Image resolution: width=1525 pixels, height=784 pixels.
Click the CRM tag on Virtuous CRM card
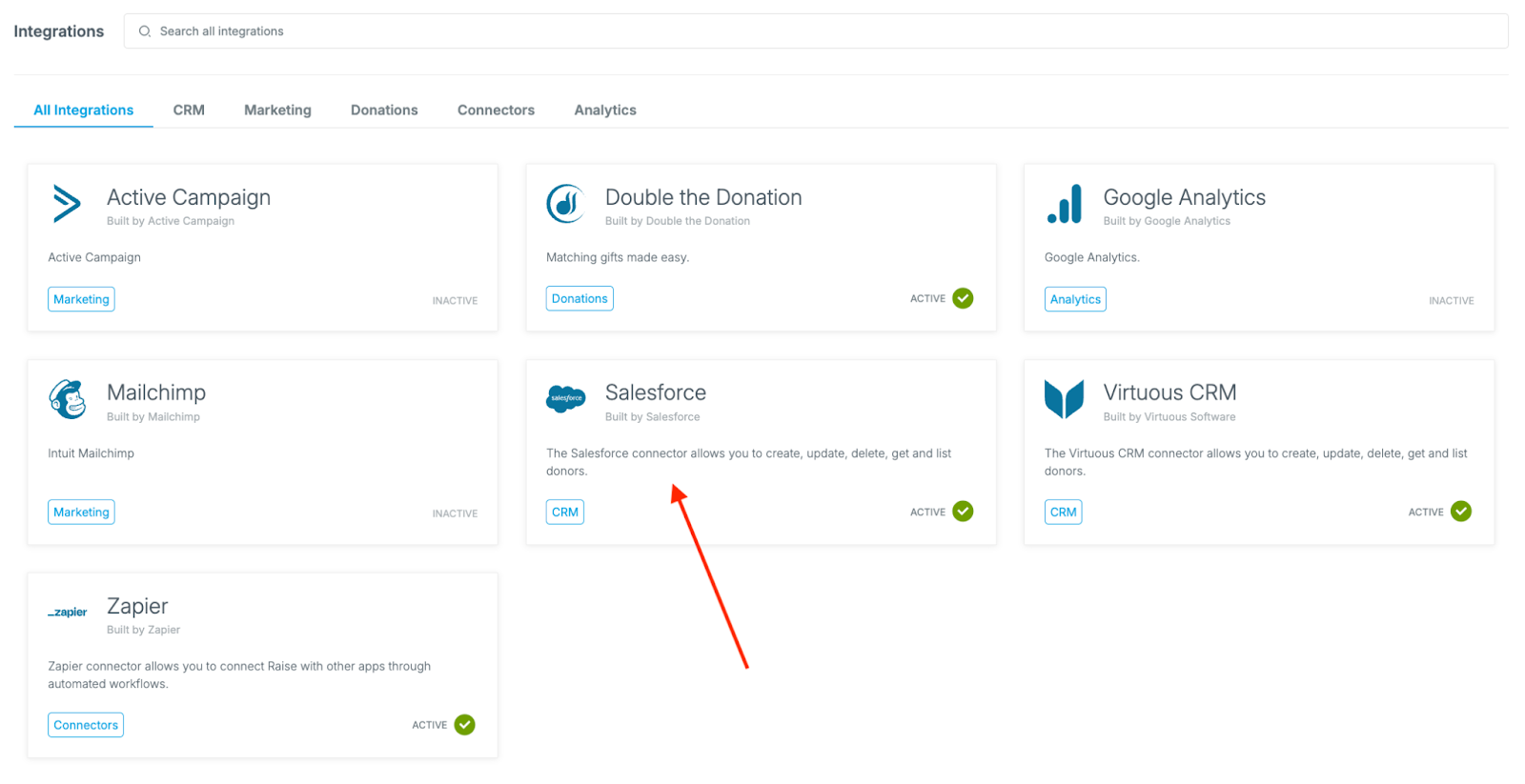pos(1064,512)
